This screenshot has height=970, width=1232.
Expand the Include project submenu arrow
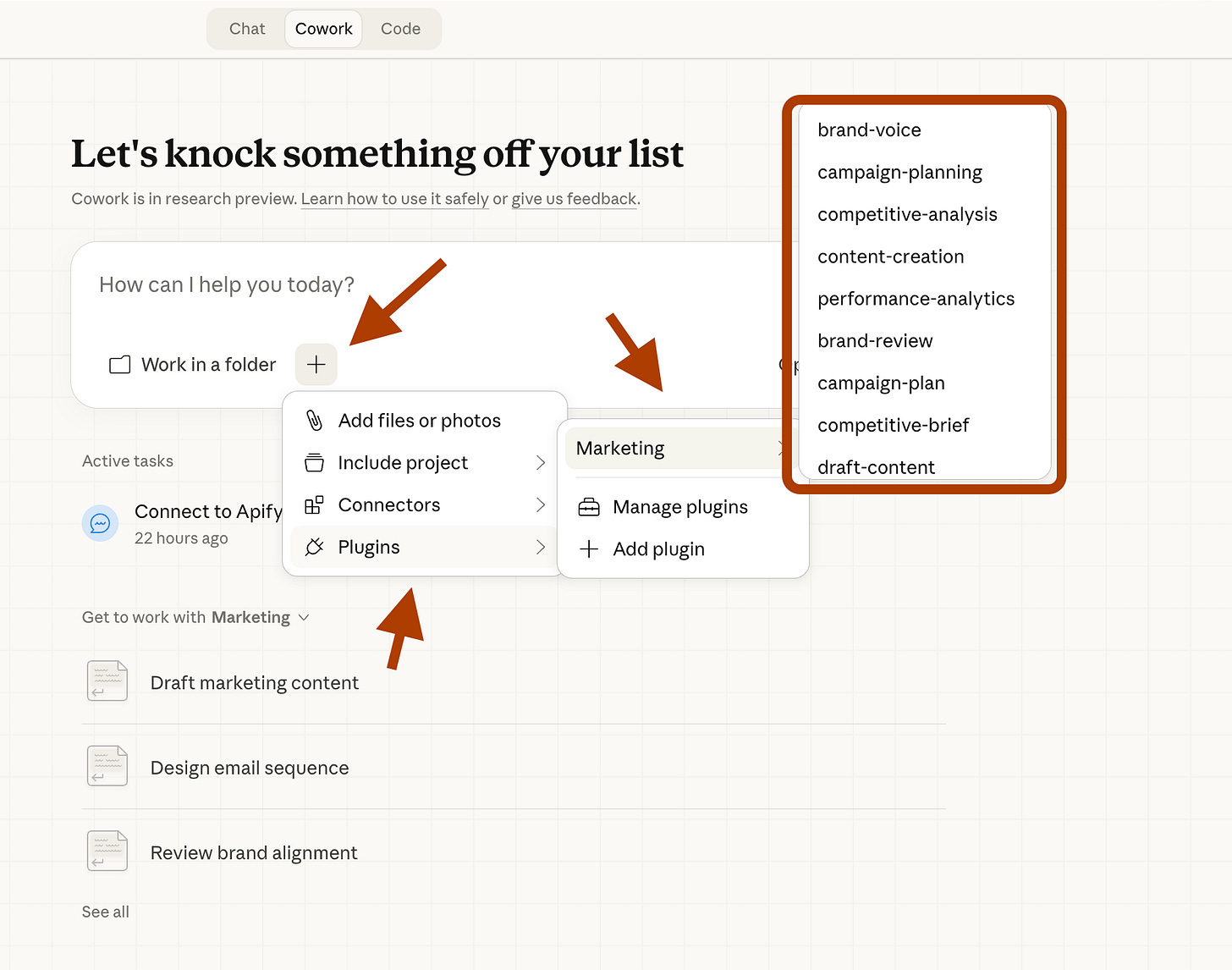541,463
